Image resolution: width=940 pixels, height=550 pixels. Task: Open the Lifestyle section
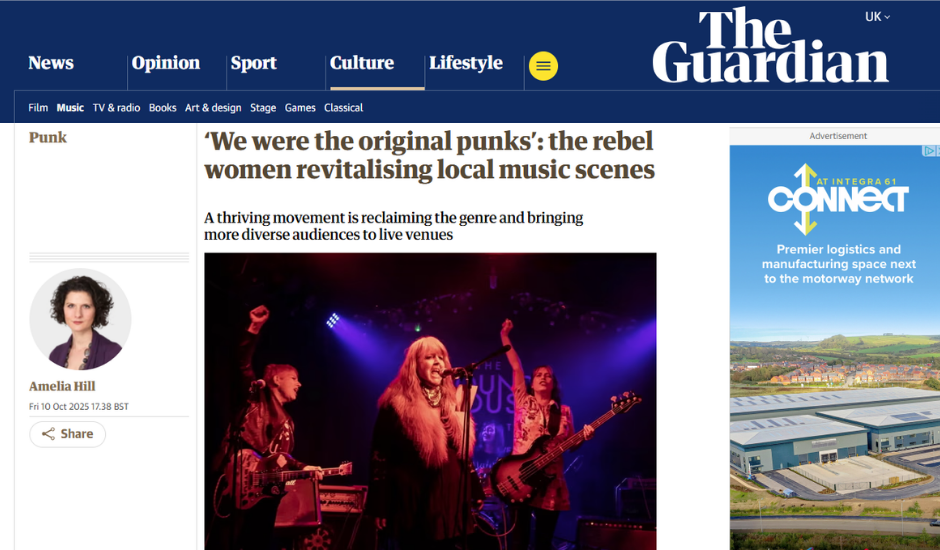(x=466, y=63)
